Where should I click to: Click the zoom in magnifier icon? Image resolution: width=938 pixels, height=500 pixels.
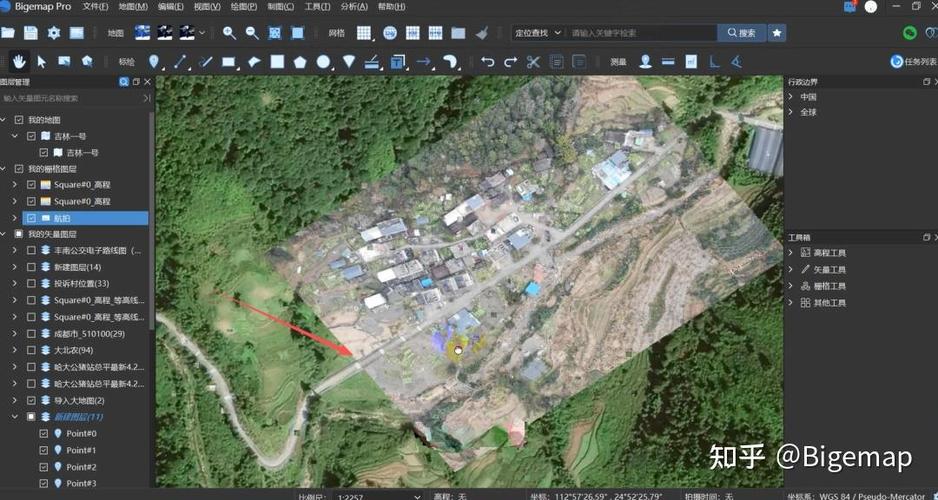229,33
